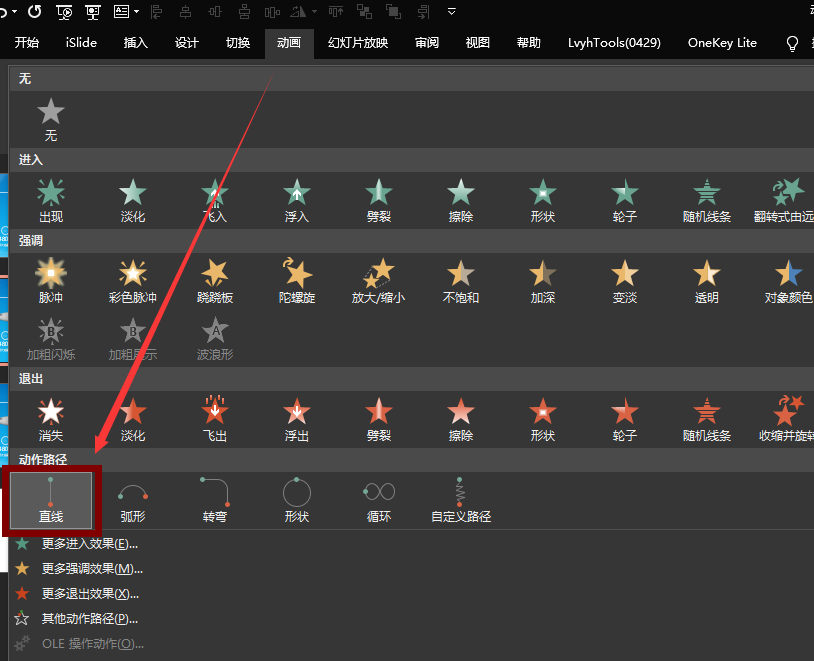The width and height of the screenshot is (814, 661).
Task: Apply the 脉冲 emphasis effect
Action: pos(51,280)
